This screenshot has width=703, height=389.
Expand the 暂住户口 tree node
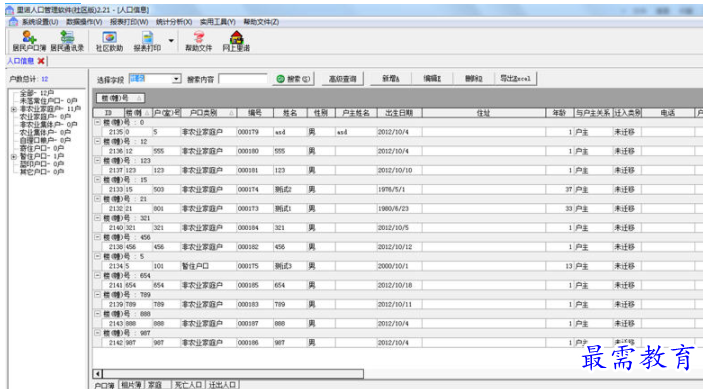[14, 156]
